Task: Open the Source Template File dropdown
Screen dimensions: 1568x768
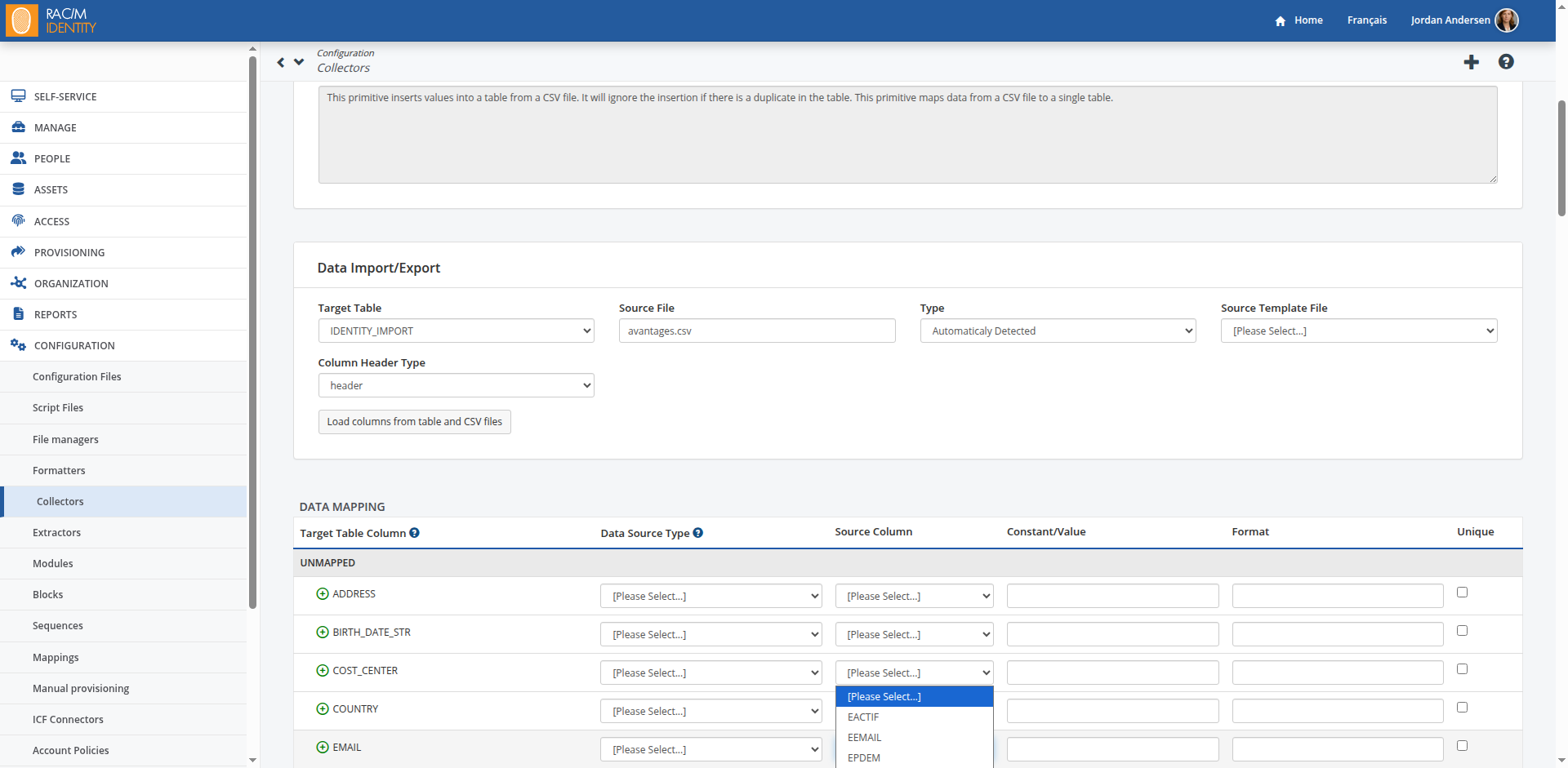Action: tap(1359, 331)
